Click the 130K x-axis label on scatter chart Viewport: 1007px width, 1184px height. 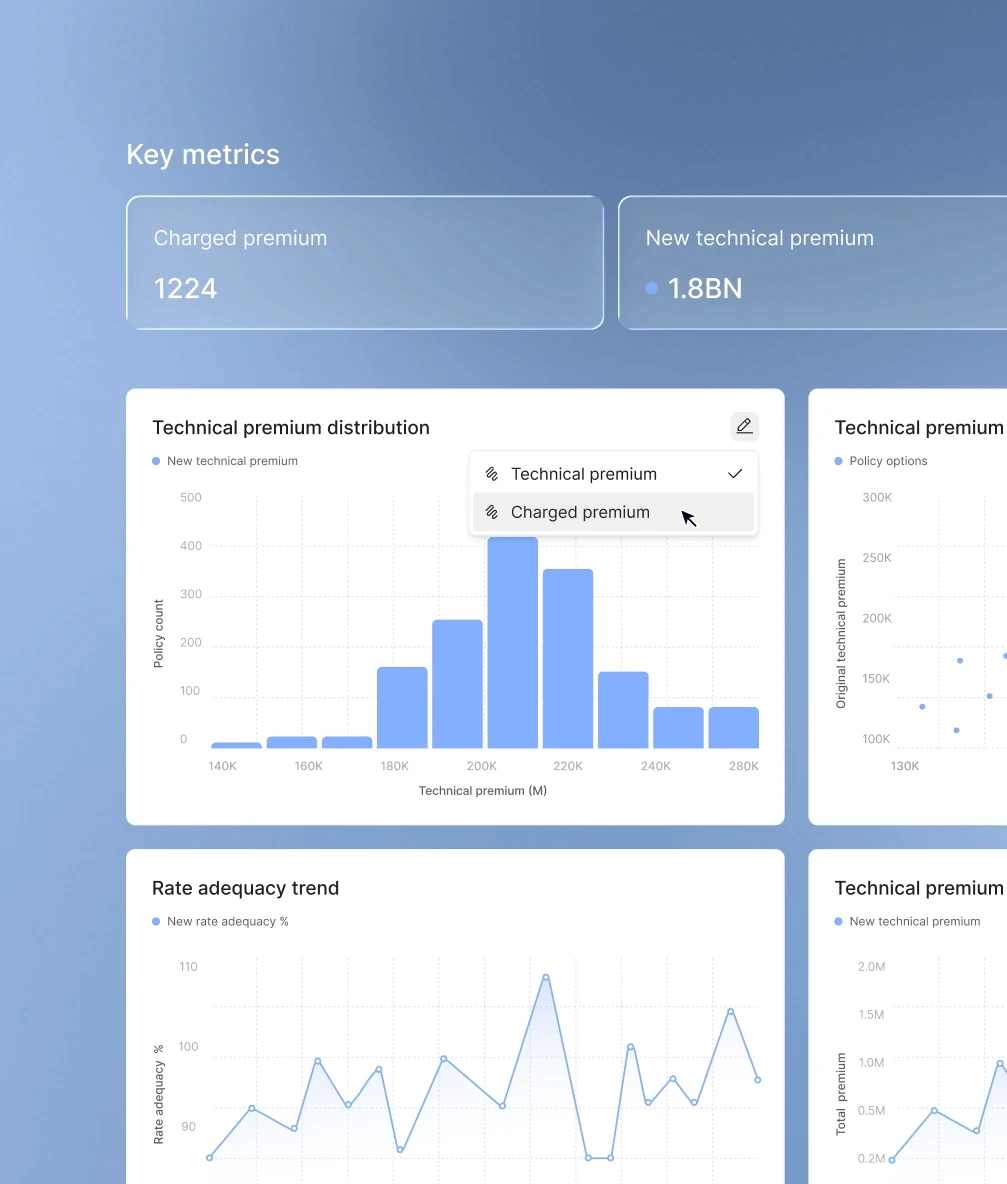(x=905, y=766)
